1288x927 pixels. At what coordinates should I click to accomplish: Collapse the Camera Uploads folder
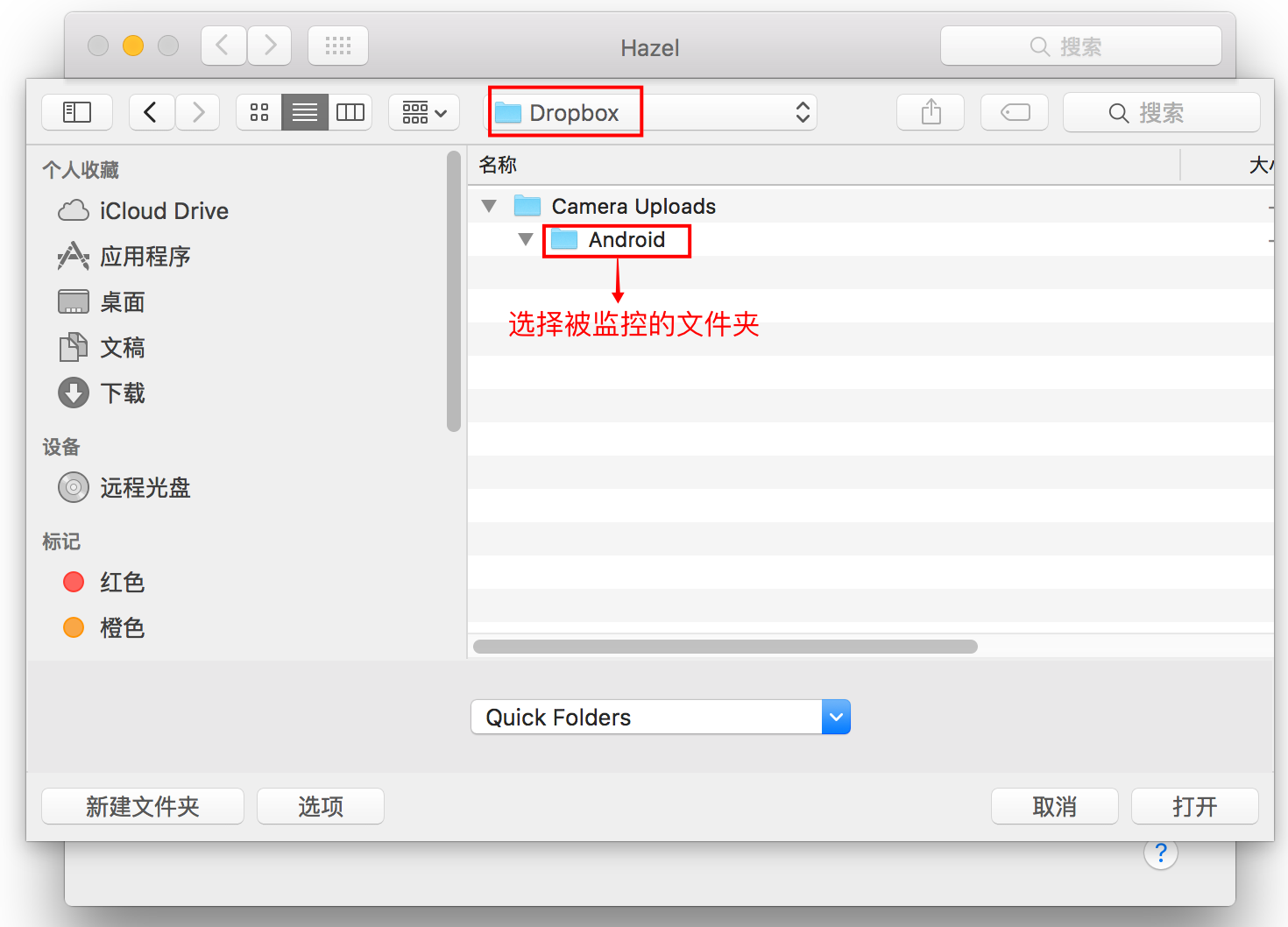tap(489, 206)
